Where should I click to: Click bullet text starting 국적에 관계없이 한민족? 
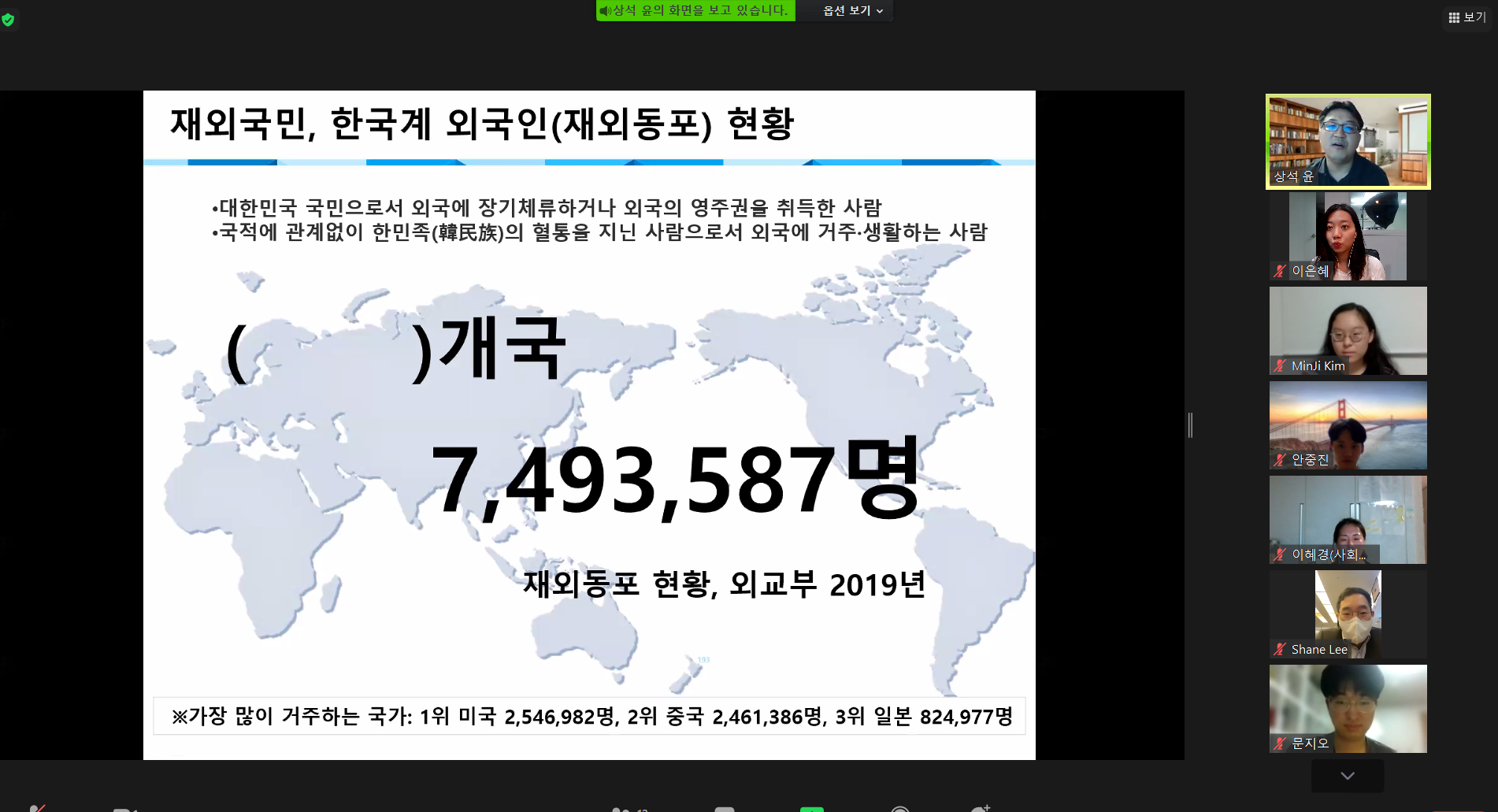pyautogui.click(x=599, y=232)
